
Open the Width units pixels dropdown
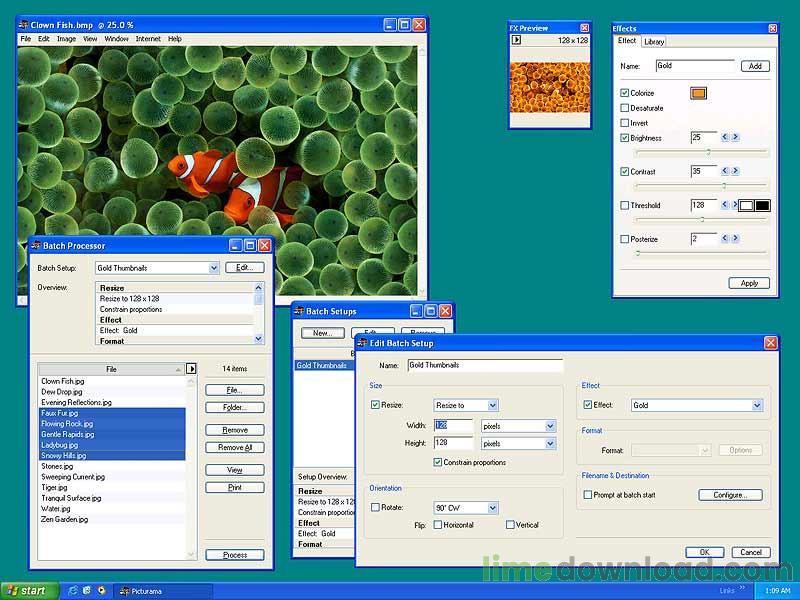[x=549, y=425]
